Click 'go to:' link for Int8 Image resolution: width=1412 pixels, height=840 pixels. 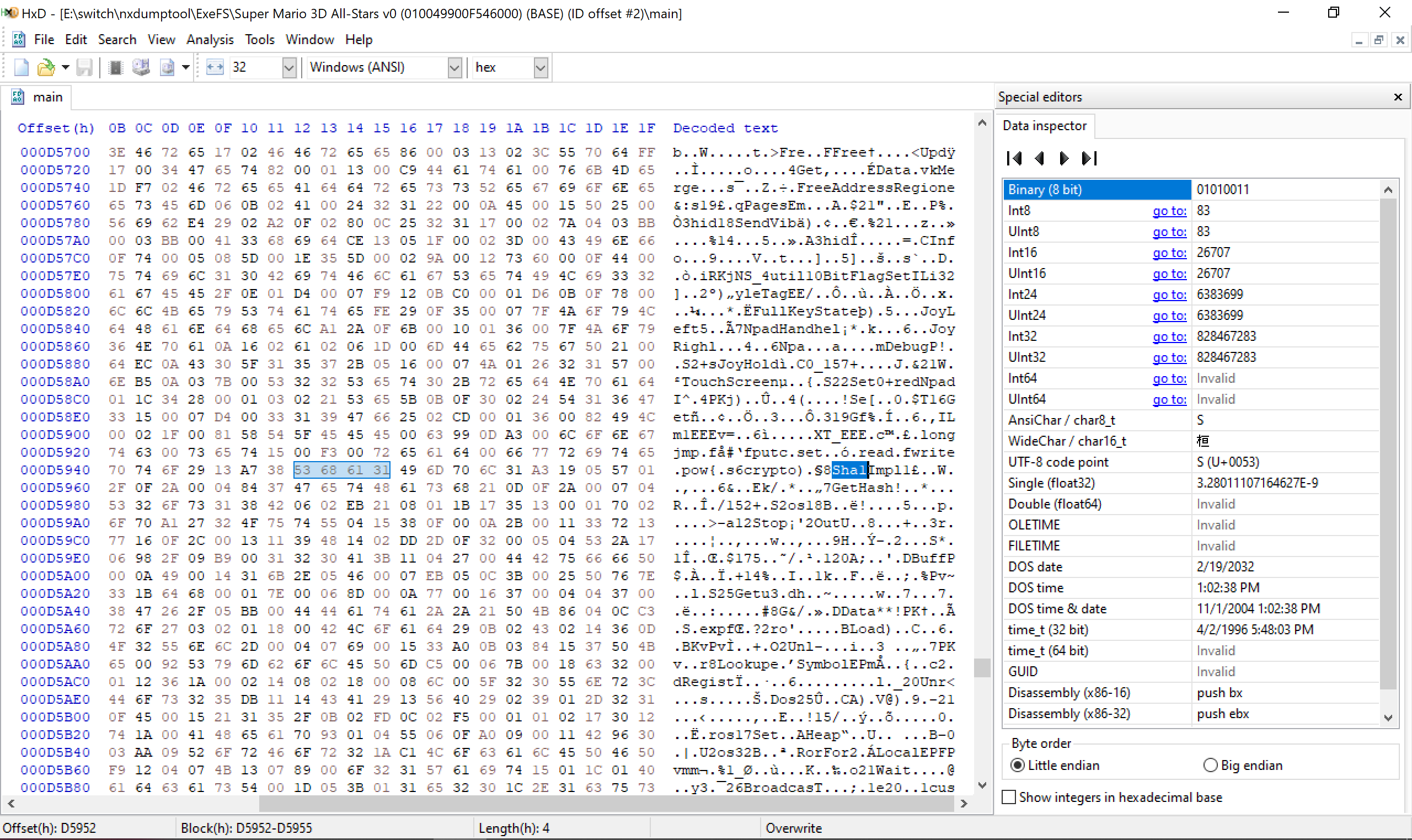[1169, 211]
